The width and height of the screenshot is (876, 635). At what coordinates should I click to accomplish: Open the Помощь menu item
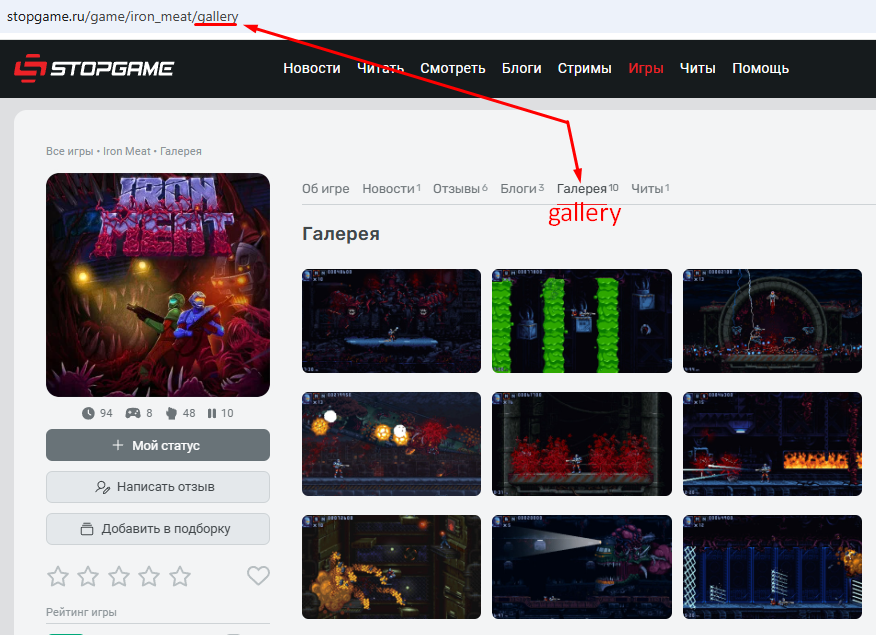tap(760, 68)
